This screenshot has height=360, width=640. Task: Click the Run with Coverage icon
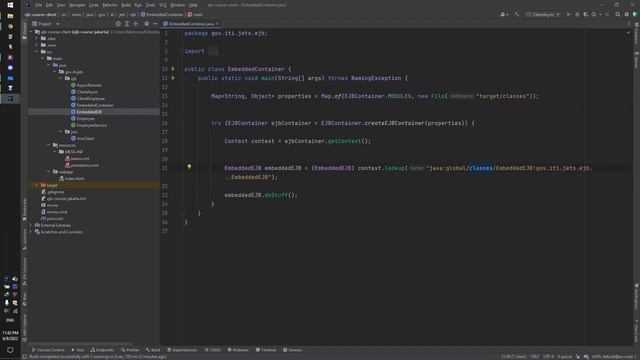click(585, 14)
